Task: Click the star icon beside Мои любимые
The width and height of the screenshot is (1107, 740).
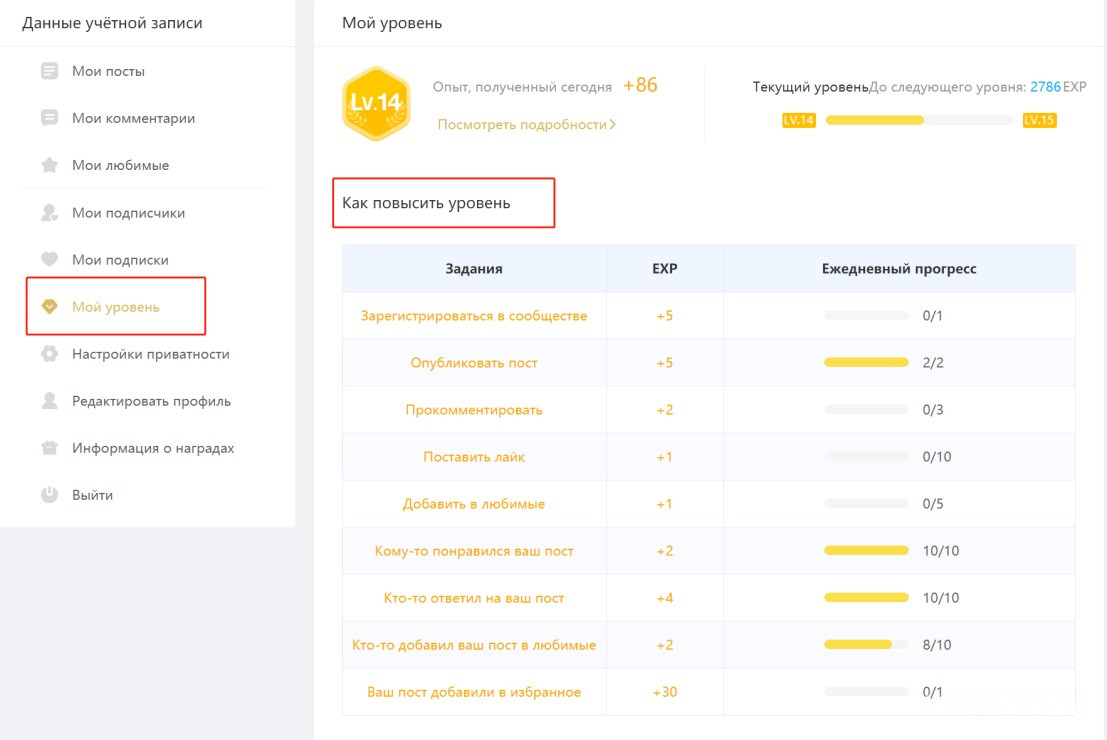Action: pyautogui.click(x=49, y=165)
